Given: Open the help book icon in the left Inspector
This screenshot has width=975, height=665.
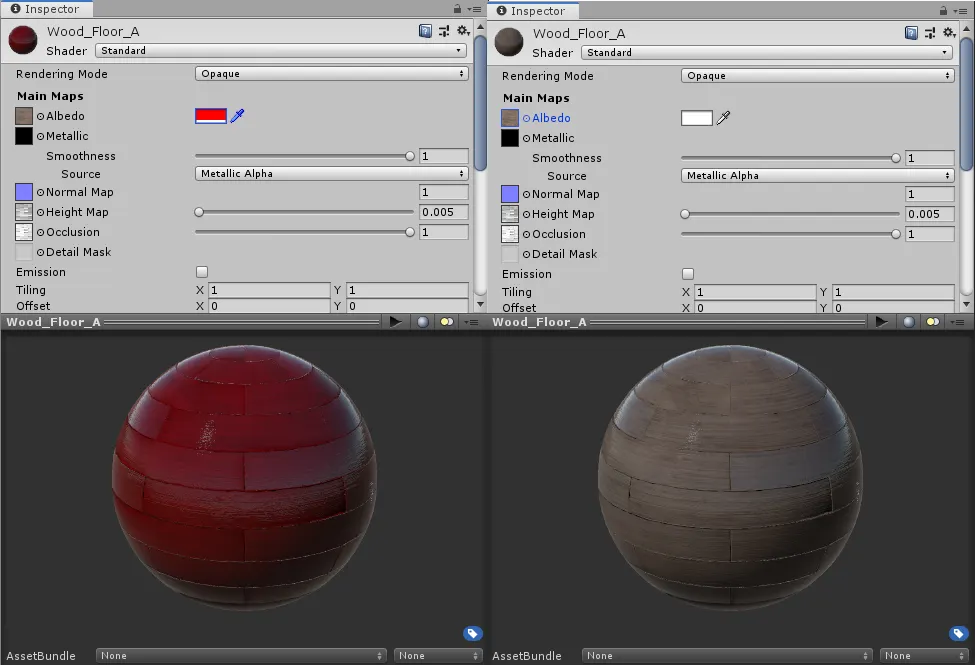Looking at the screenshot, I should pos(425,32).
